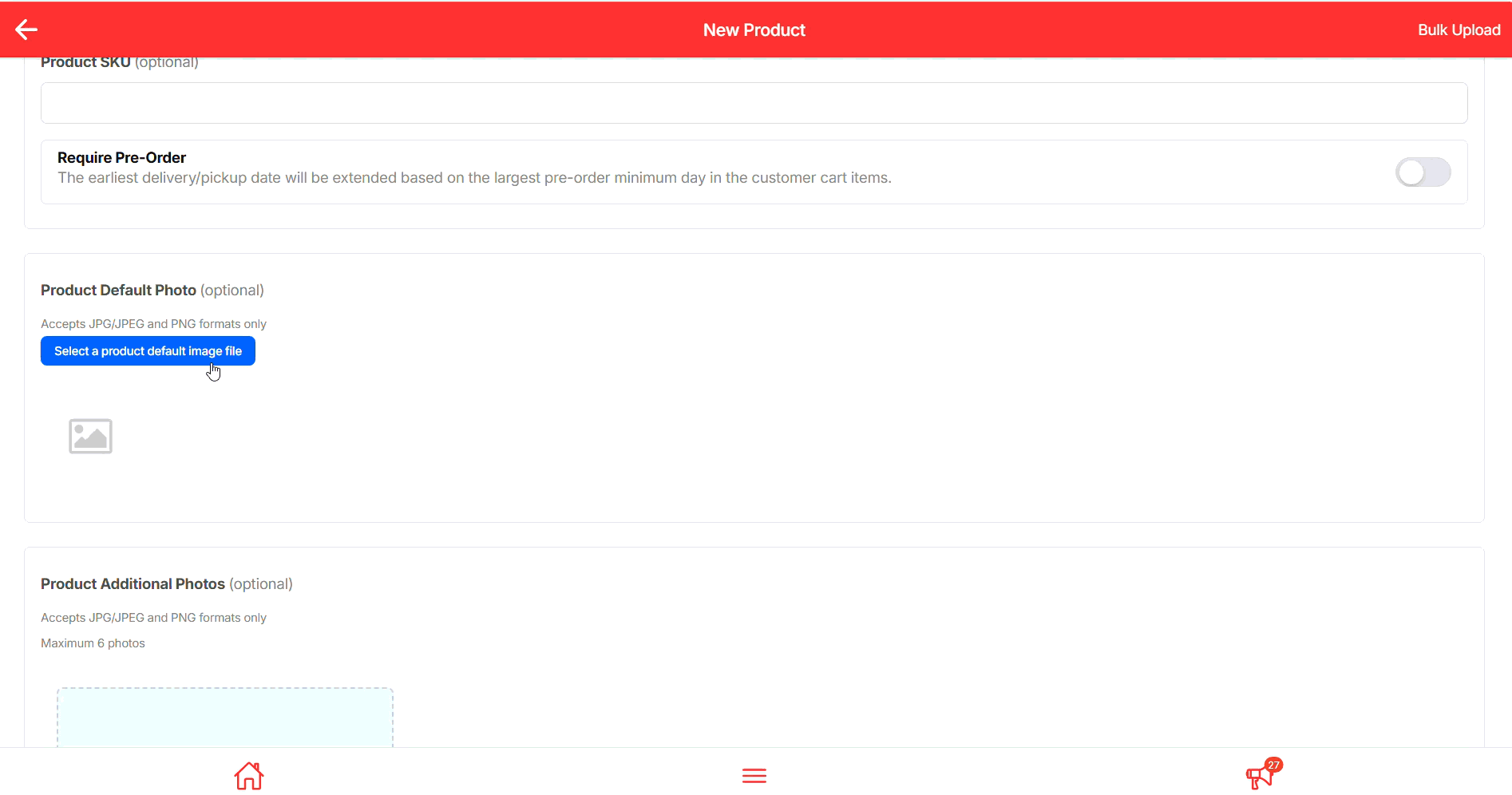Go to the Home screen icon
This screenshot has width=1512, height=795.
(248, 775)
